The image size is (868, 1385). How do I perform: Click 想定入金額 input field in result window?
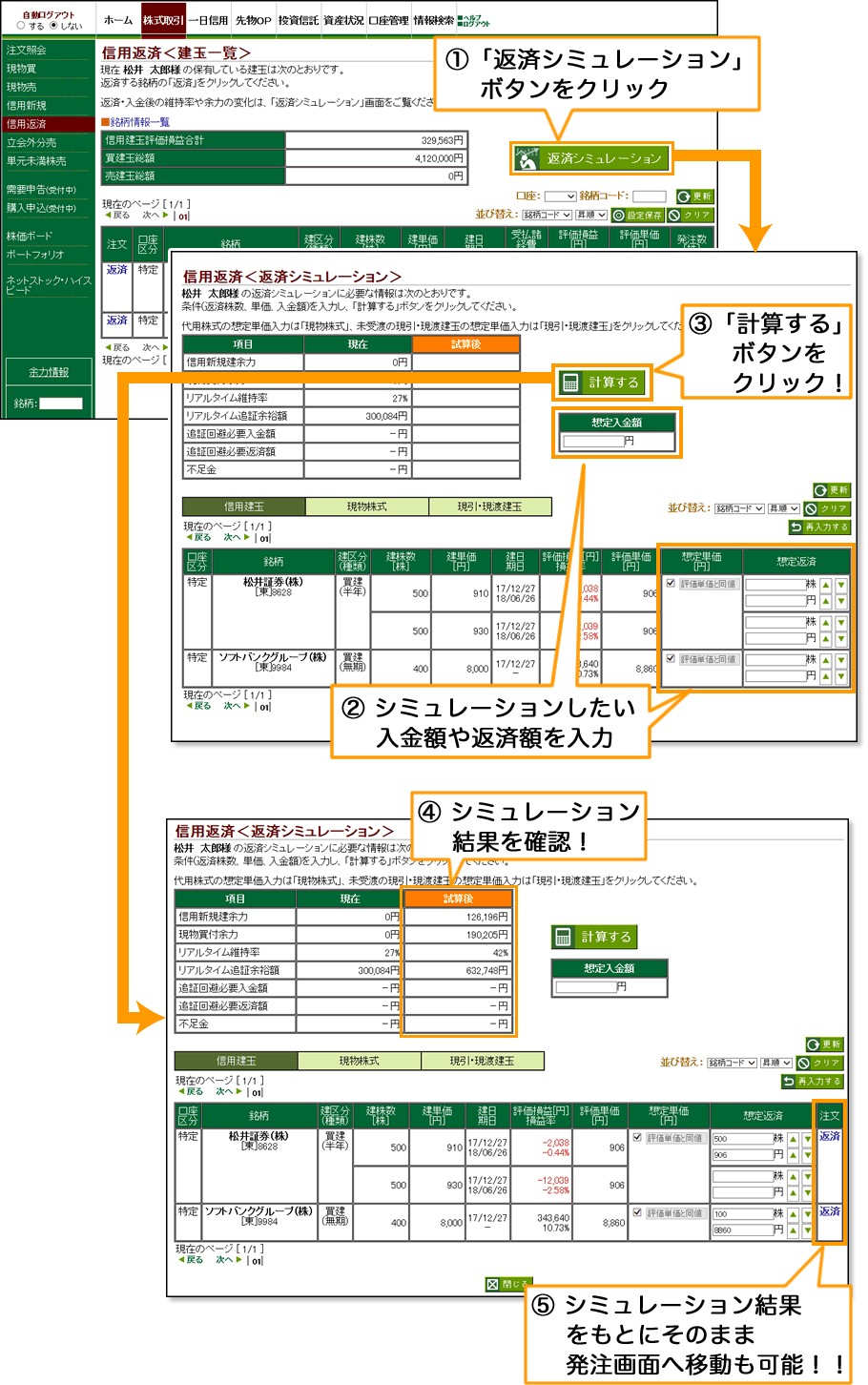[585, 987]
